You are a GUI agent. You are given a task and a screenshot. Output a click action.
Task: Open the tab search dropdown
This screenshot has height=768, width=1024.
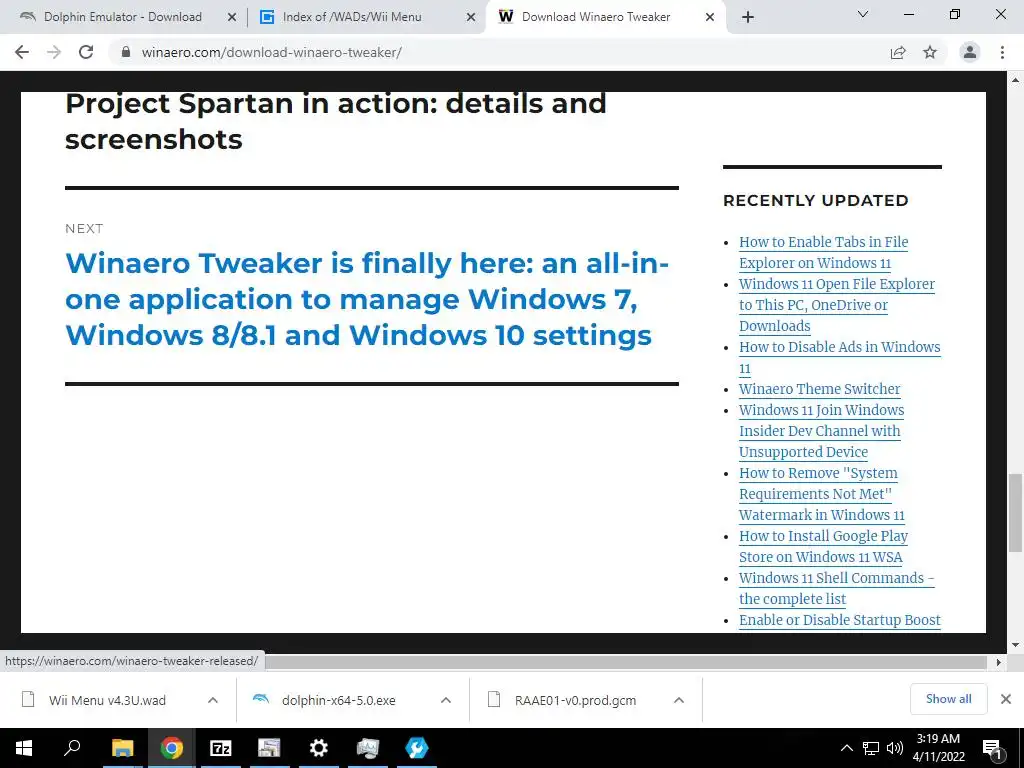[x=863, y=14]
